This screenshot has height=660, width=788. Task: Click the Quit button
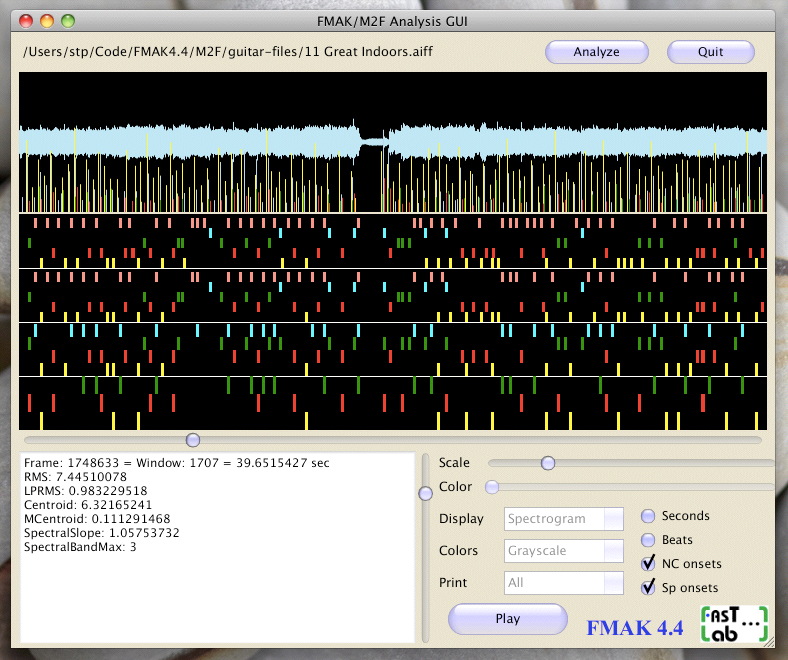(x=711, y=52)
